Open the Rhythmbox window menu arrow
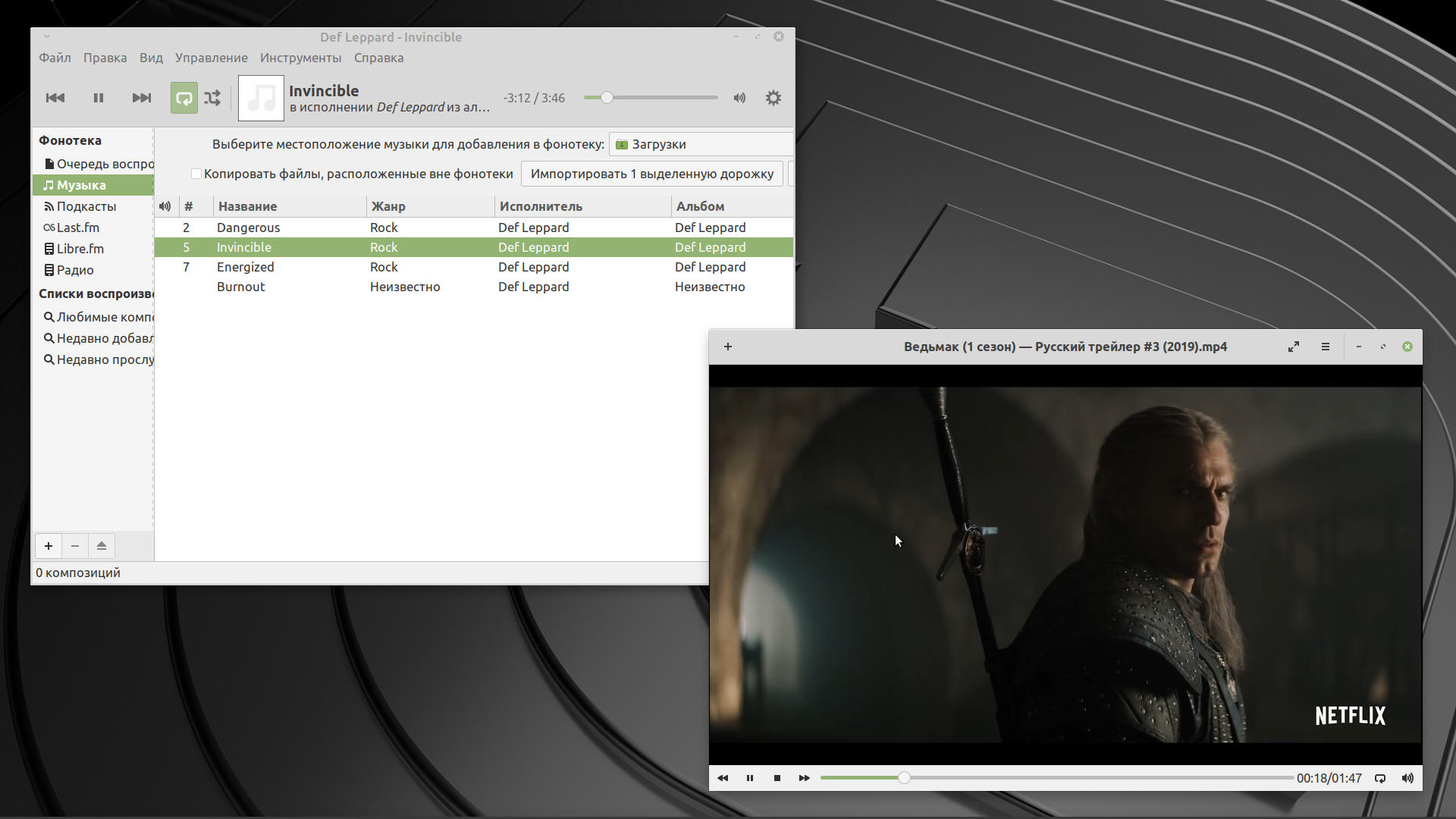The width and height of the screenshot is (1456, 819). (x=47, y=36)
